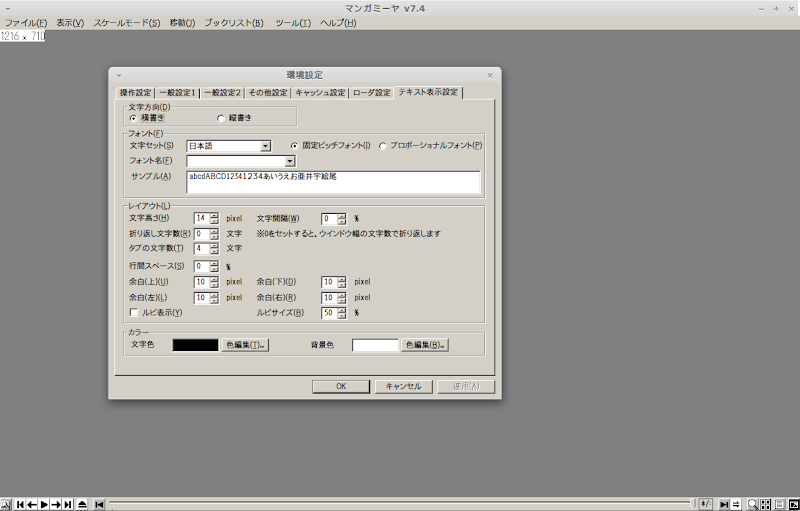Click 色編集(T) button for text color
Viewport: 800px width, 511px height.
[x=245, y=345]
